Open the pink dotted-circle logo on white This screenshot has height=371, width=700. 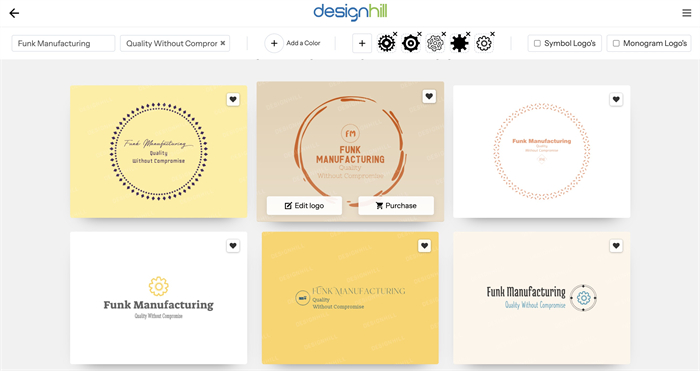coord(542,151)
